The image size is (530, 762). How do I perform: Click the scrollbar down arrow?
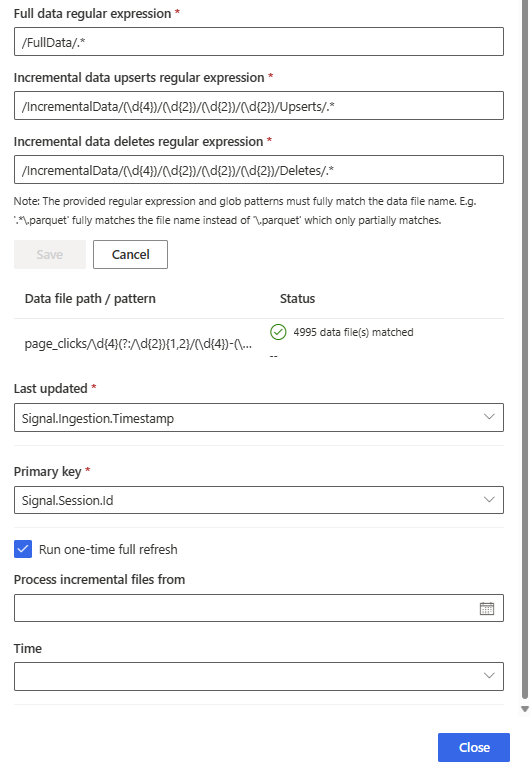(525, 709)
